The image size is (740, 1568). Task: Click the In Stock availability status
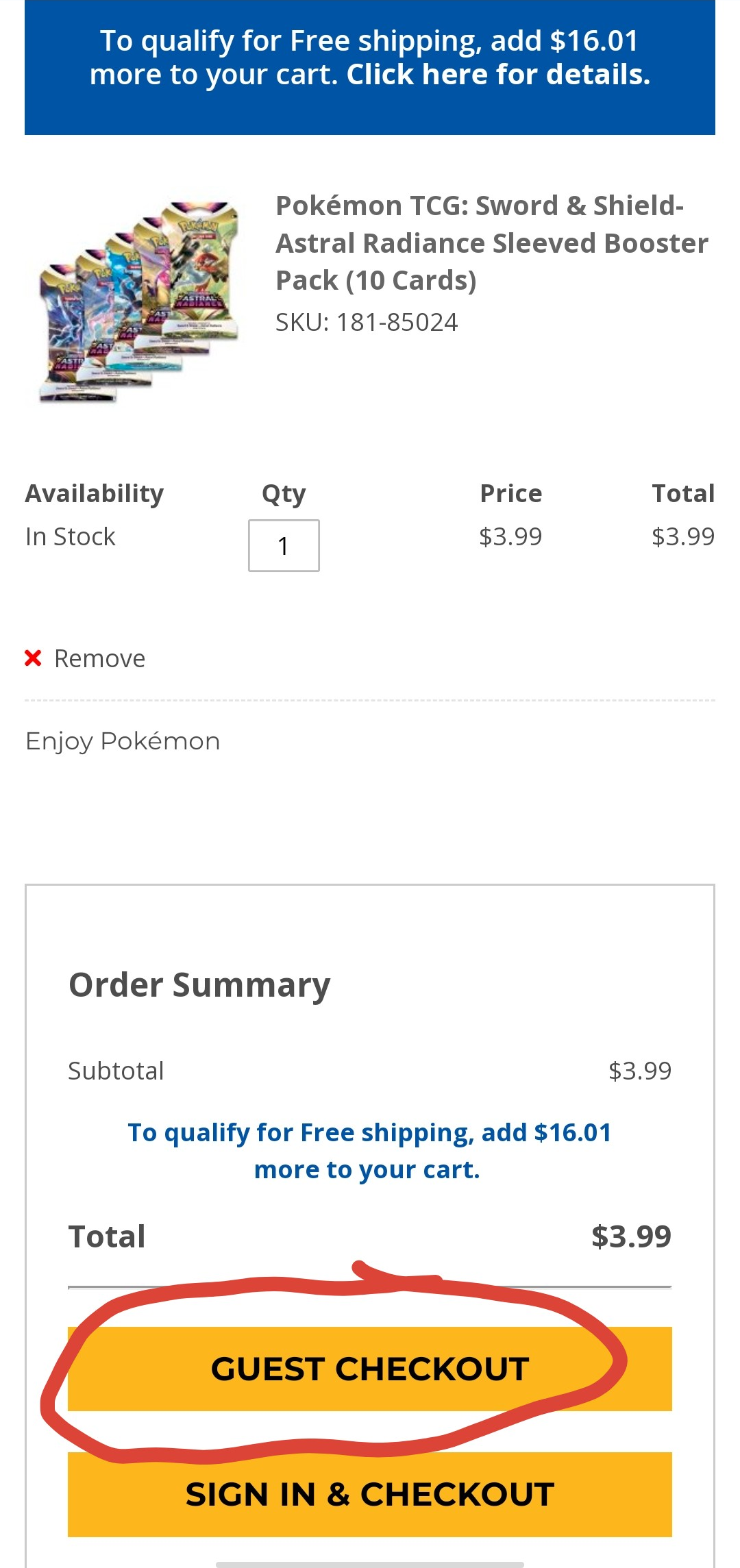pyautogui.click(x=71, y=537)
